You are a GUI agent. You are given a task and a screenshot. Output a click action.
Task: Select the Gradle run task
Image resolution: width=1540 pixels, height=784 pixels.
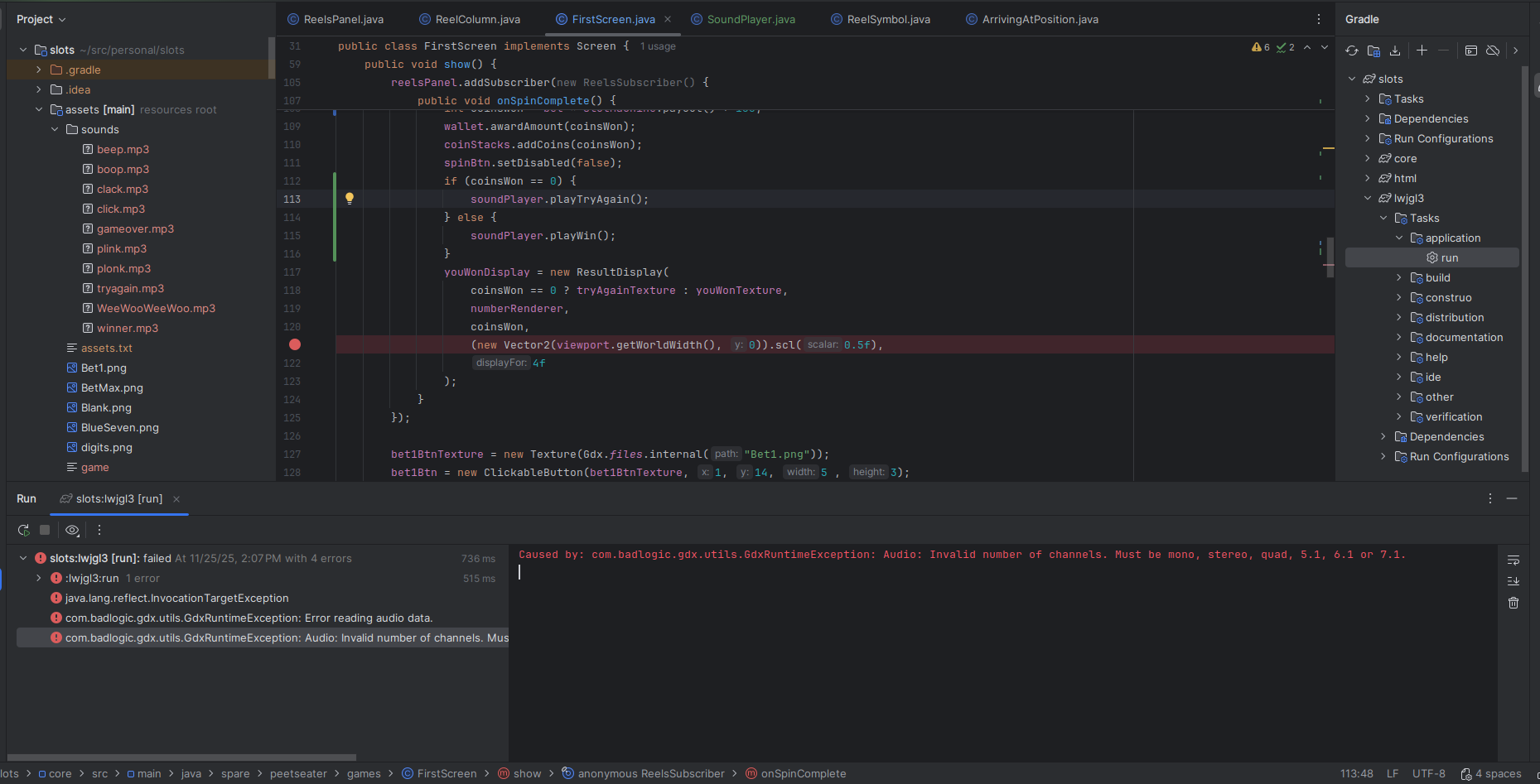coord(1449,258)
